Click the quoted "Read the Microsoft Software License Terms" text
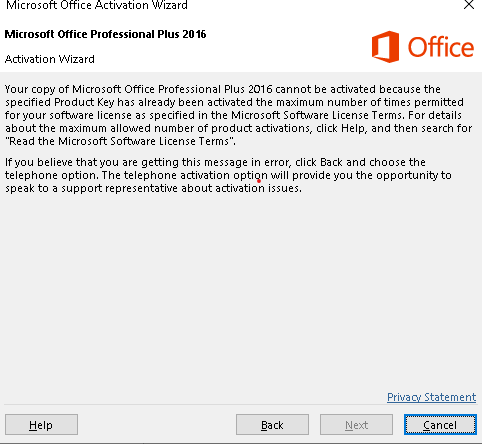The image size is (482, 444). [120, 141]
